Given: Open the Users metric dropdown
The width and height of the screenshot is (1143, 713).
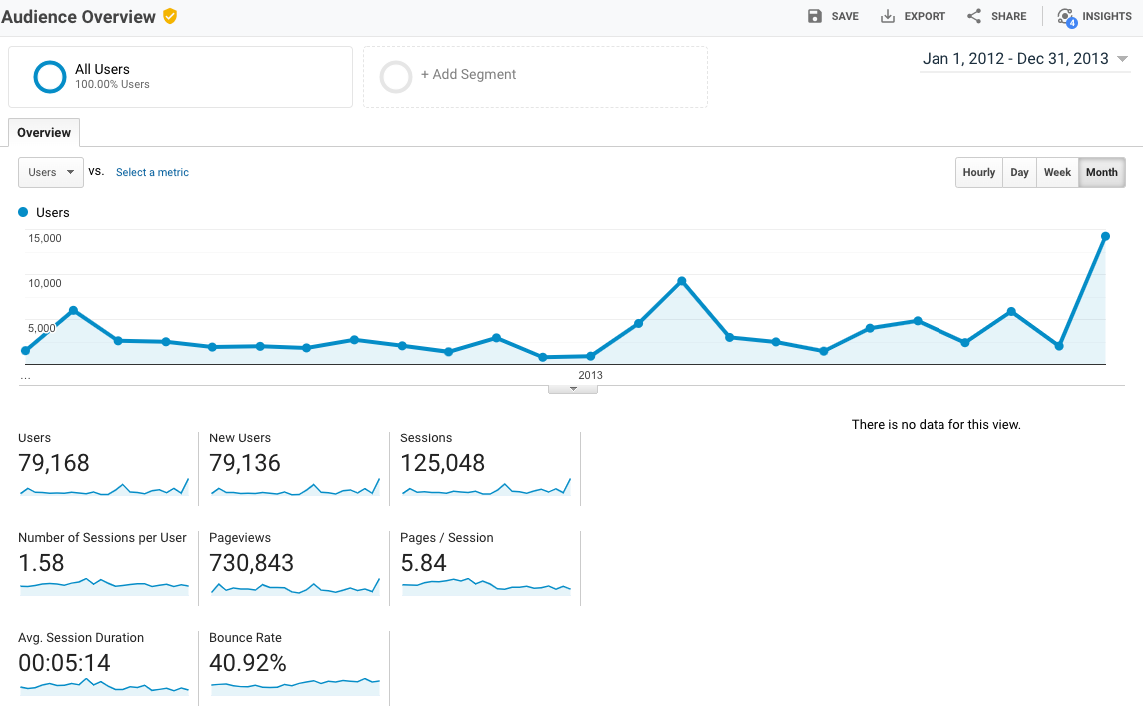Looking at the screenshot, I should tap(51, 172).
